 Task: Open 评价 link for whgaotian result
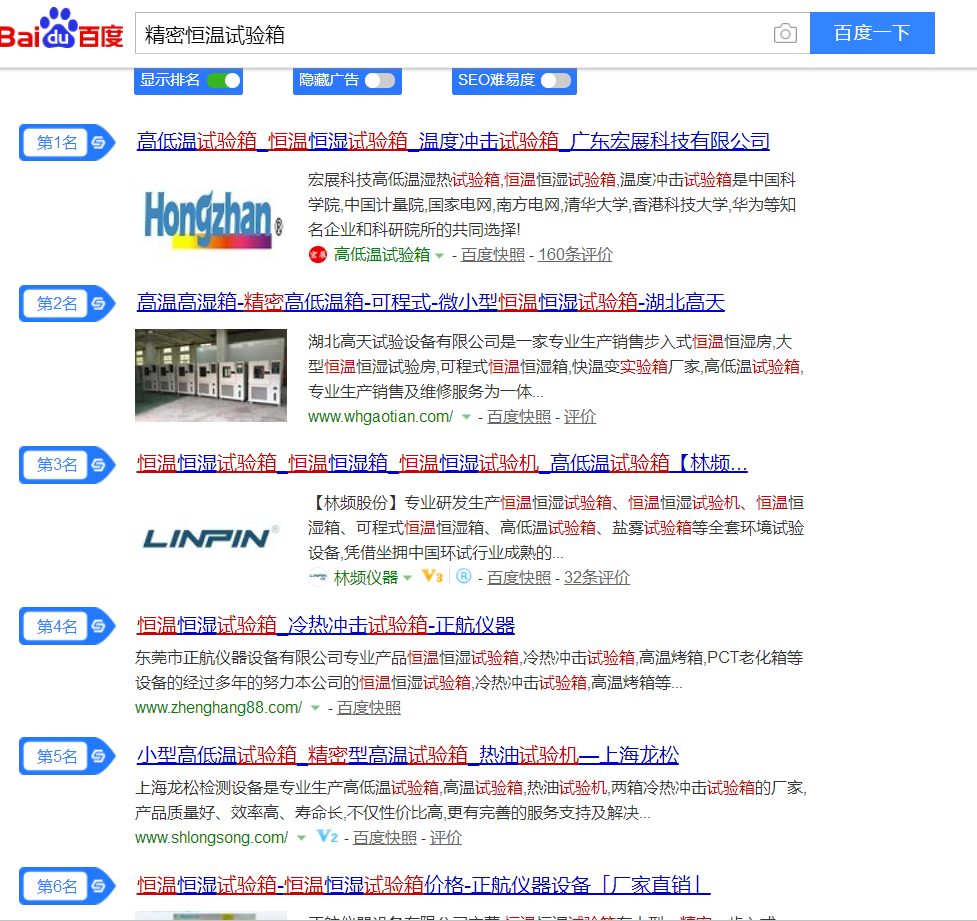[580, 417]
